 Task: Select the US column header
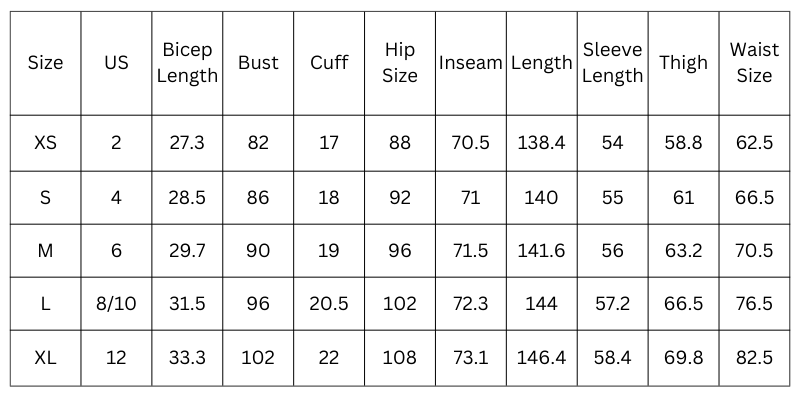(x=116, y=63)
